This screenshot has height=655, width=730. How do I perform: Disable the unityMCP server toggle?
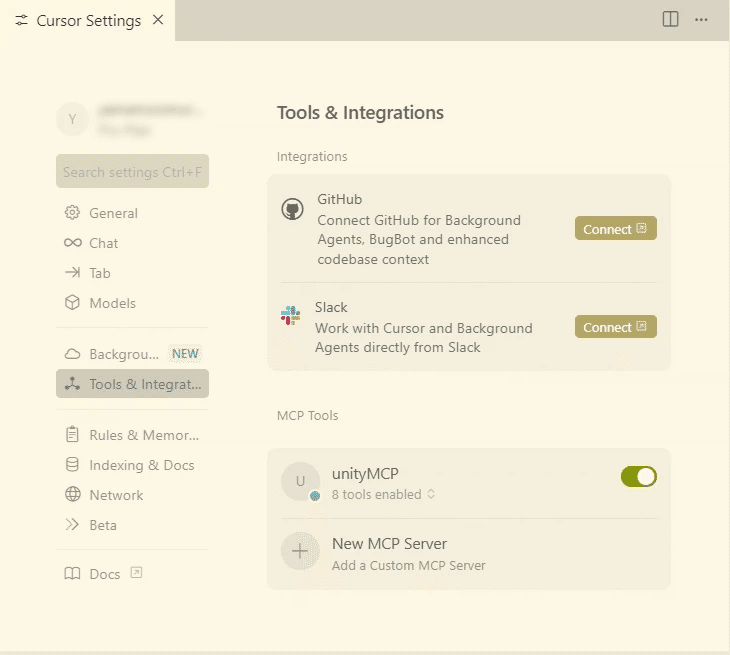pos(639,477)
